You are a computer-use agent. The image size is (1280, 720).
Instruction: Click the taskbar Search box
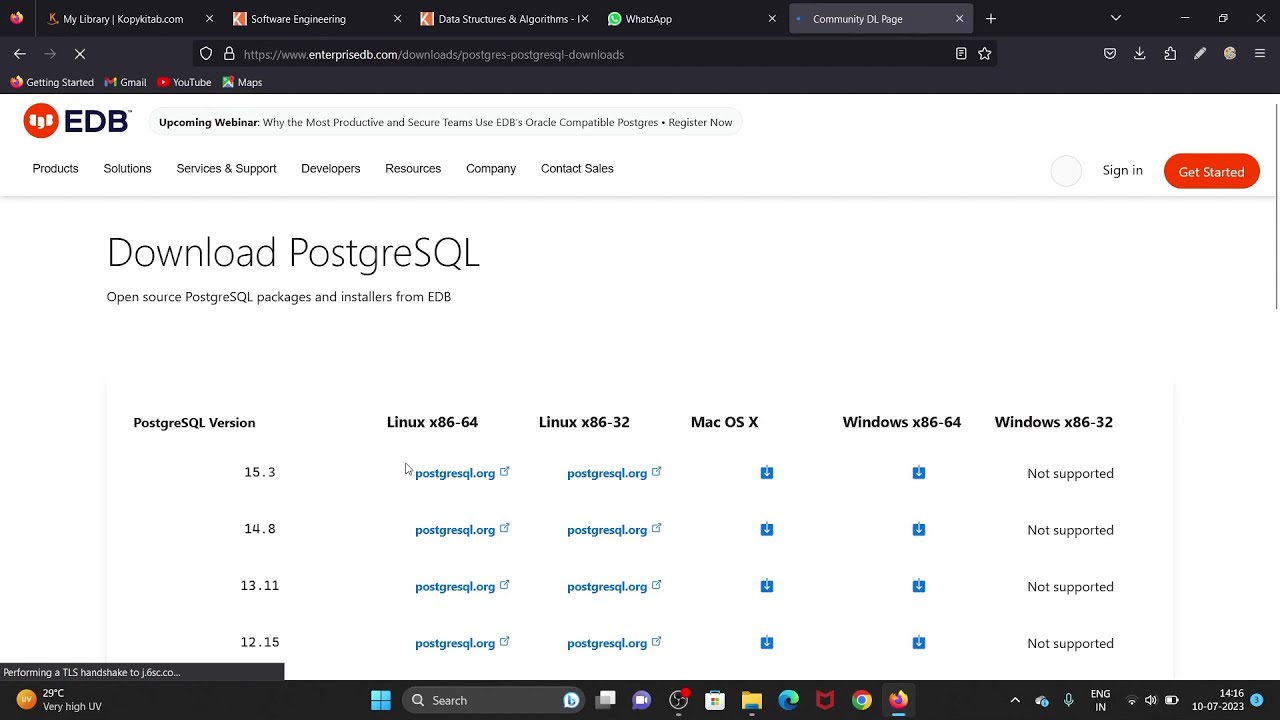click(495, 700)
